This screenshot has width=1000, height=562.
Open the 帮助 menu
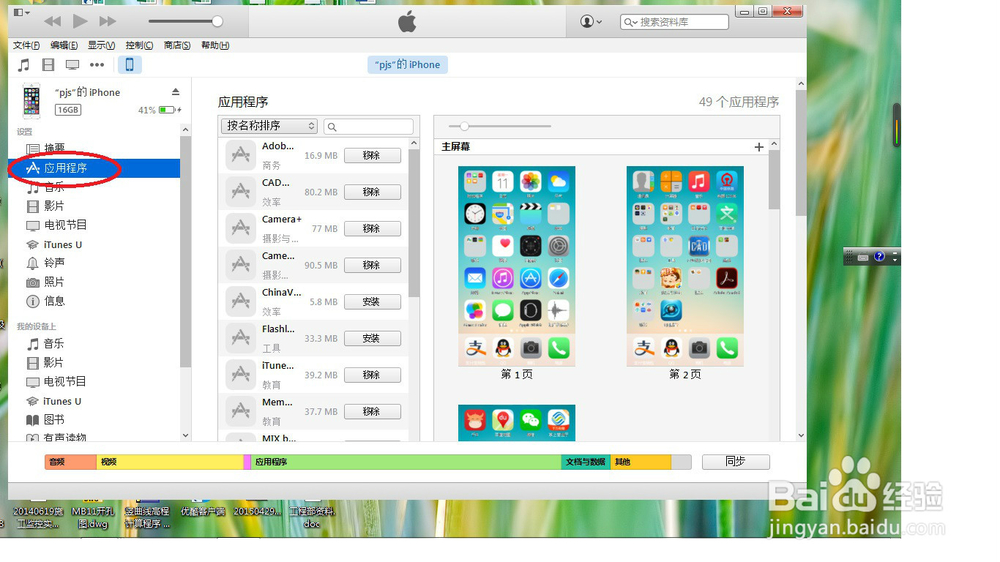point(215,45)
